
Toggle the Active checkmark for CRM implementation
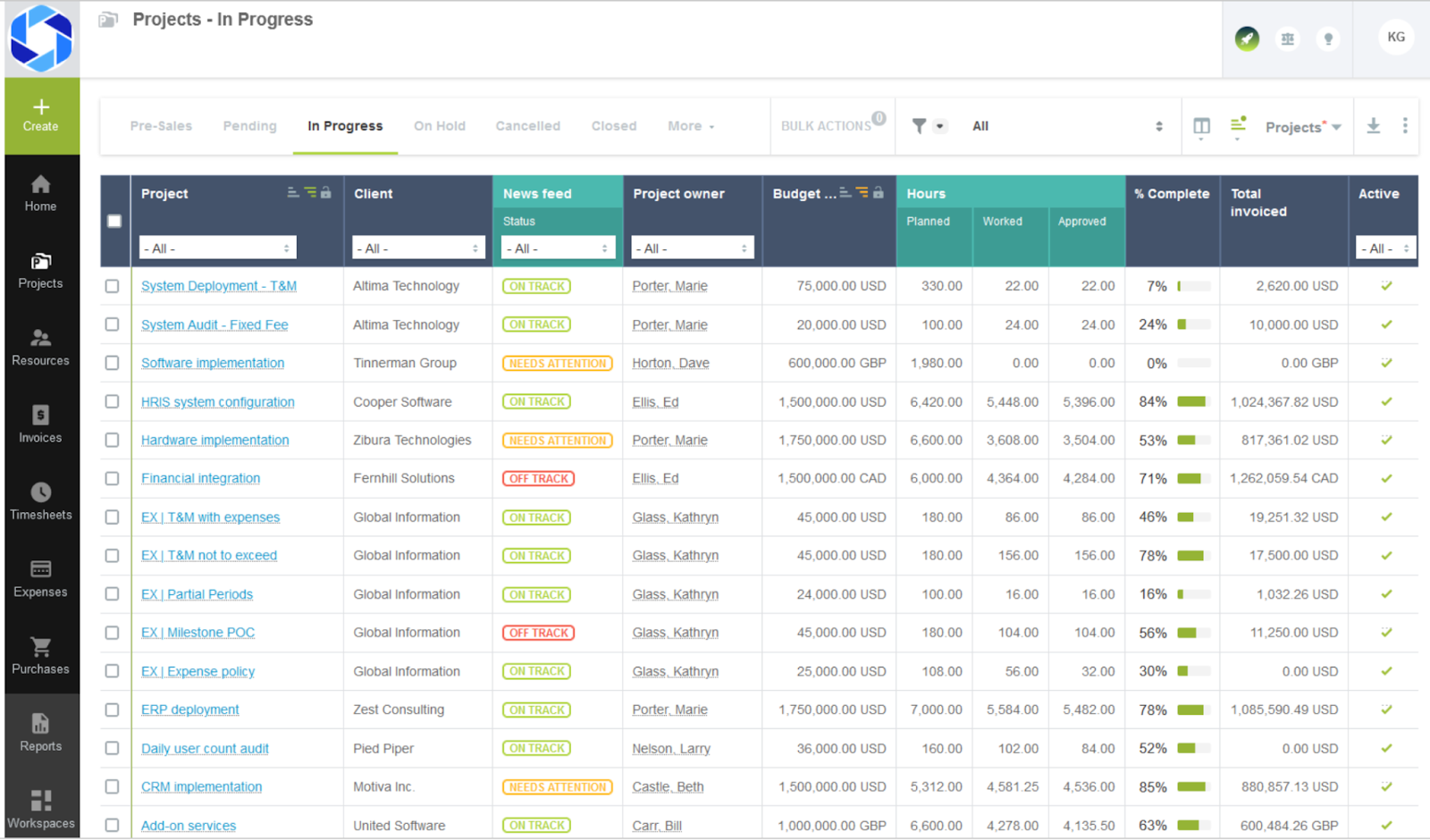(1386, 786)
